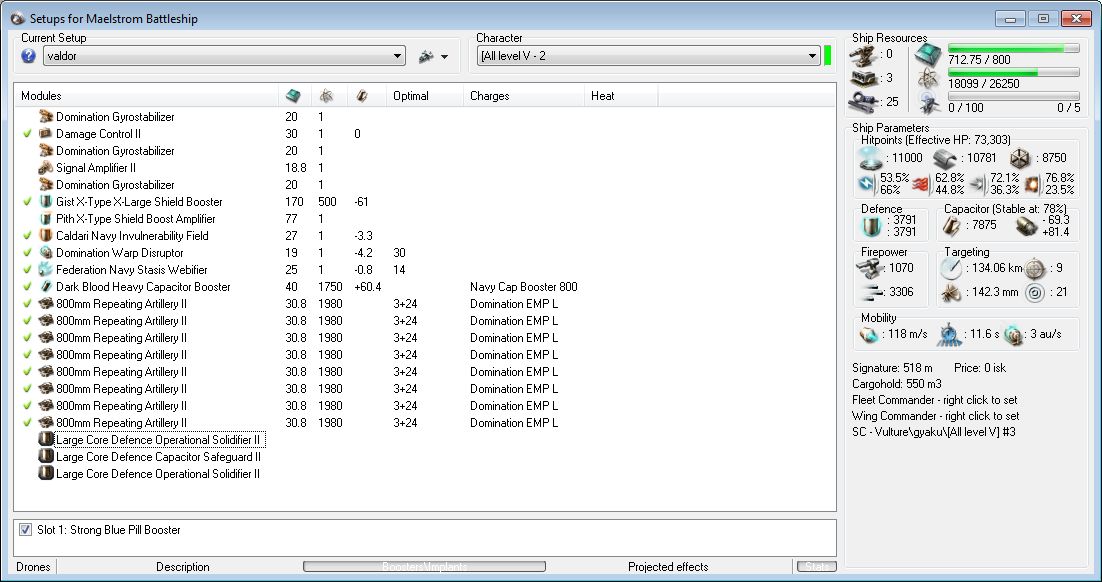Switch to the Description tab

[183, 567]
